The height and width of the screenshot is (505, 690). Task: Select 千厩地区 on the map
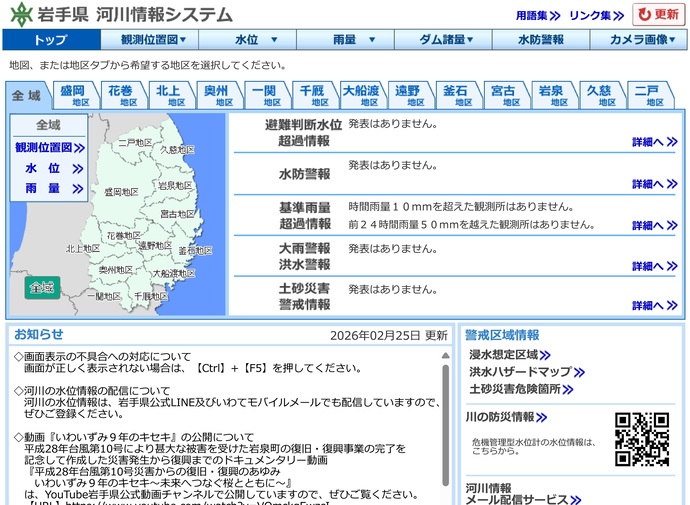pos(151,296)
